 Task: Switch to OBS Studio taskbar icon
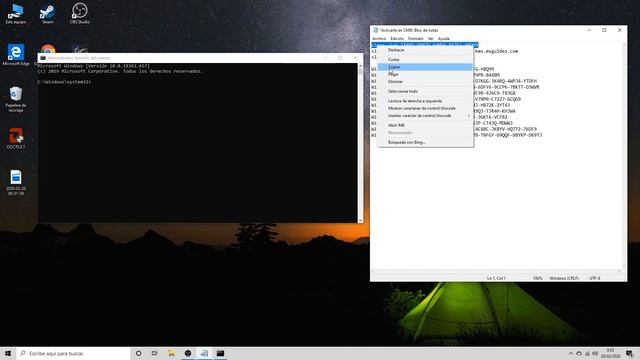tap(188, 353)
